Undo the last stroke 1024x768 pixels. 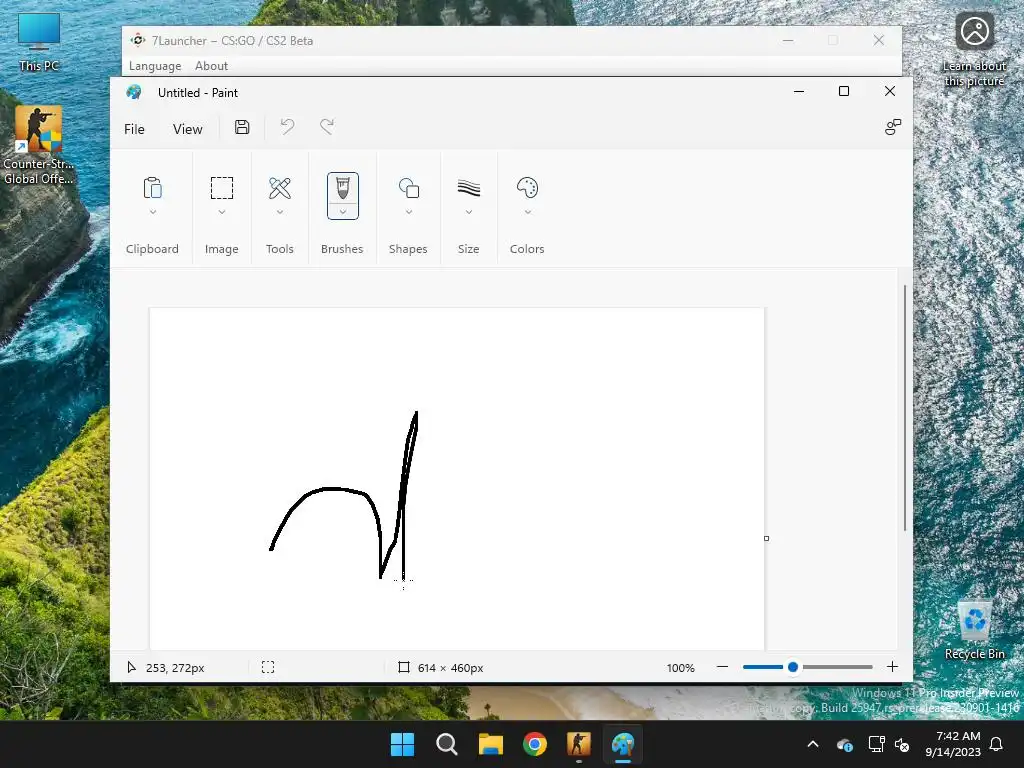coord(287,127)
